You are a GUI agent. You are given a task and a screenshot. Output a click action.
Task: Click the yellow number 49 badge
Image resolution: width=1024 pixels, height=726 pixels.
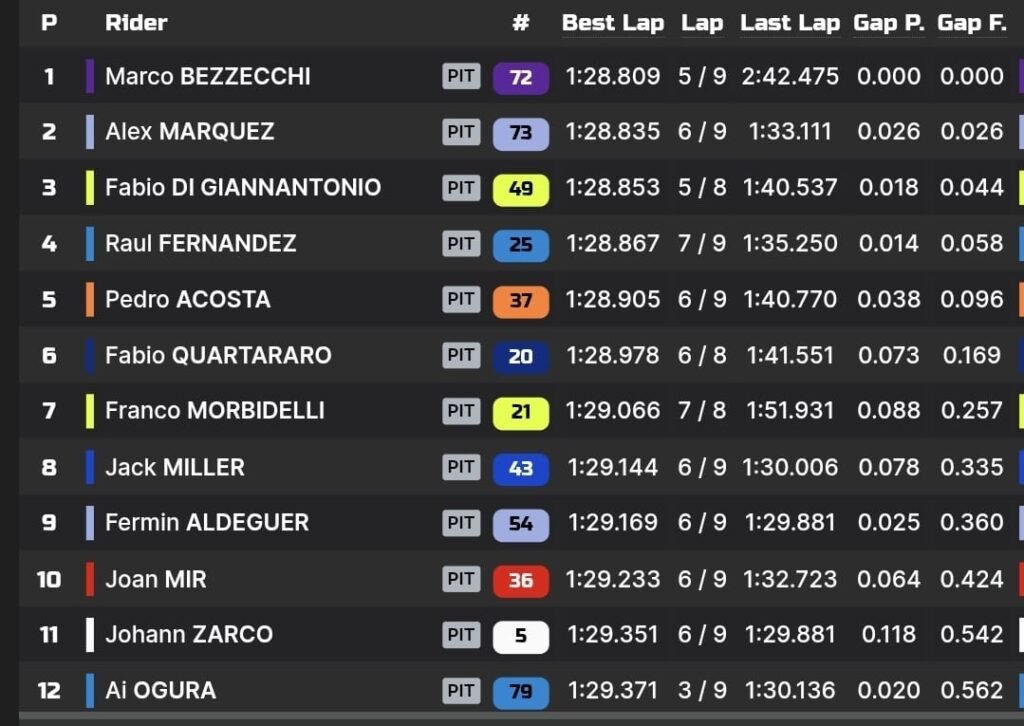pos(520,189)
